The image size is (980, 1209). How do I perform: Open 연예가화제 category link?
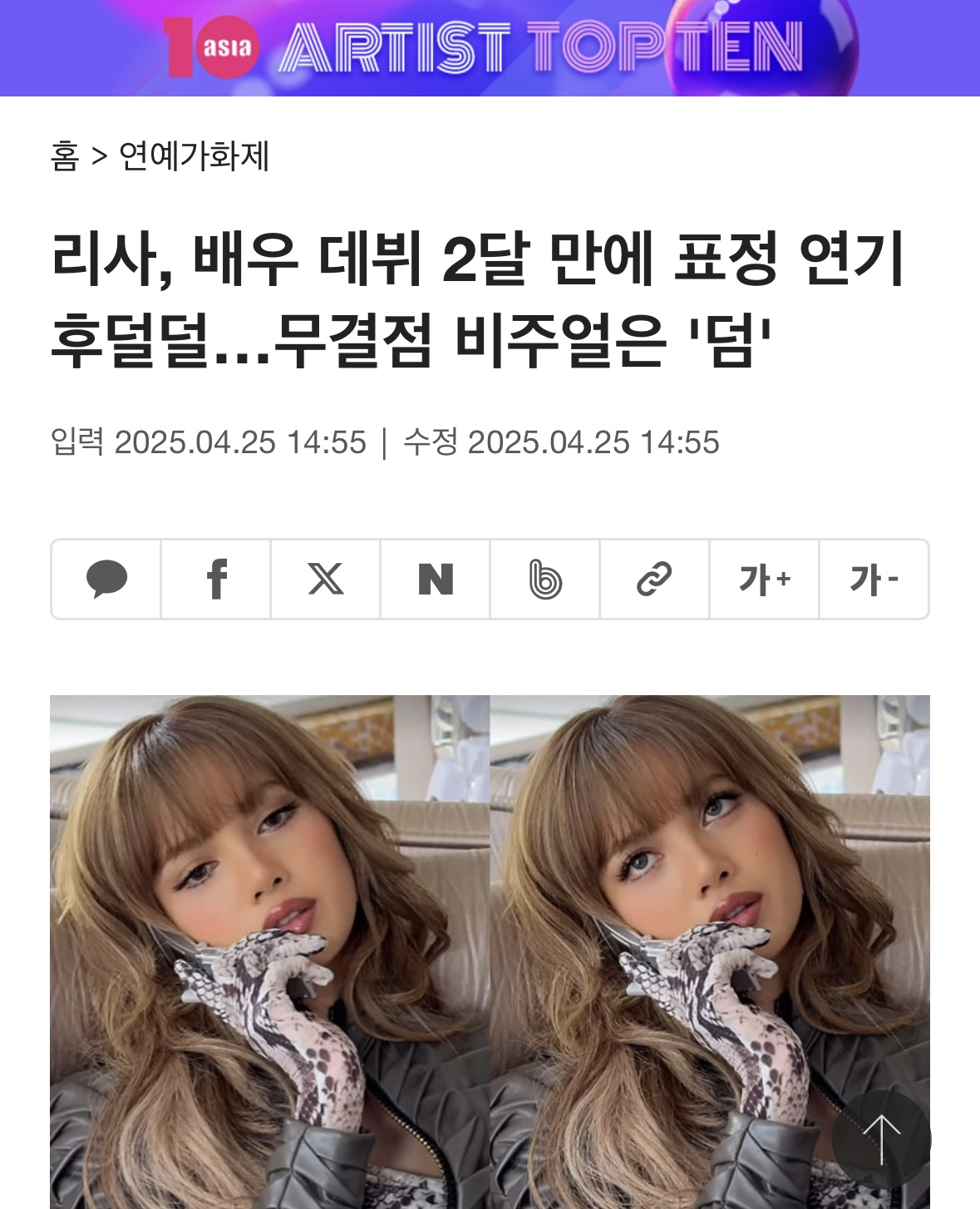tap(195, 156)
